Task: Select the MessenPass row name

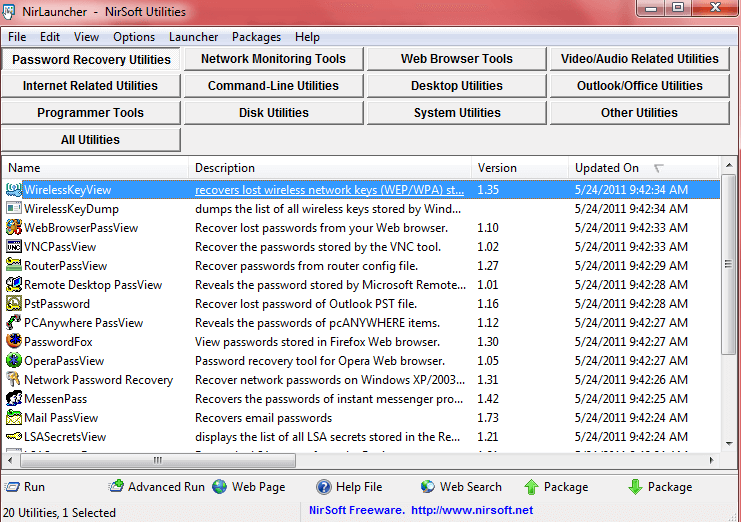Action: coord(56,399)
